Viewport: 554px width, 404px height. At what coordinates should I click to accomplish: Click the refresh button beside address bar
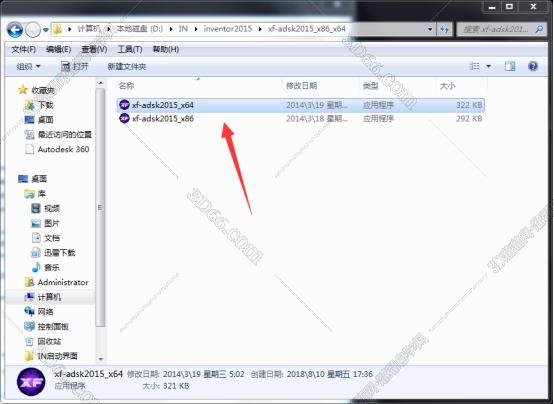pyautogui.click(x=444, y=29)
